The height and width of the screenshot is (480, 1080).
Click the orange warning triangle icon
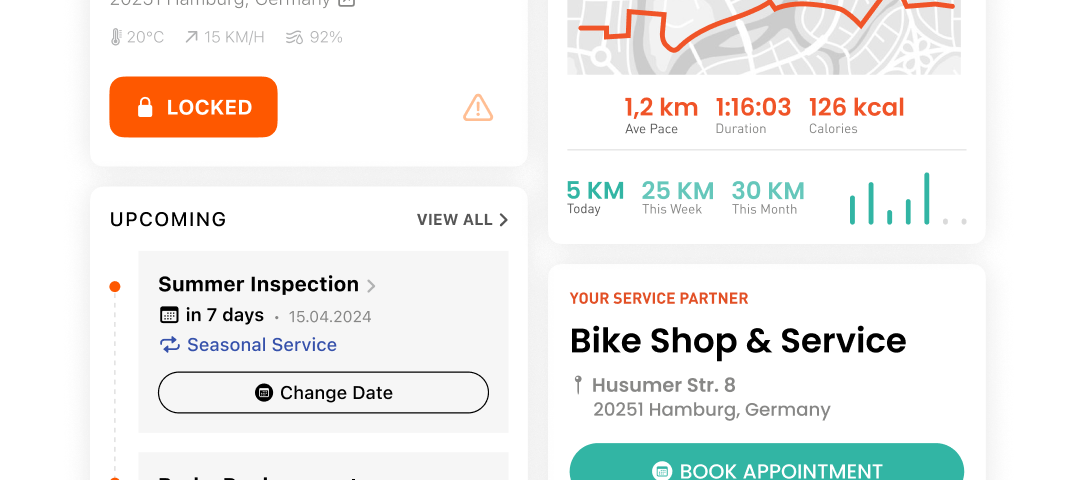478,108
